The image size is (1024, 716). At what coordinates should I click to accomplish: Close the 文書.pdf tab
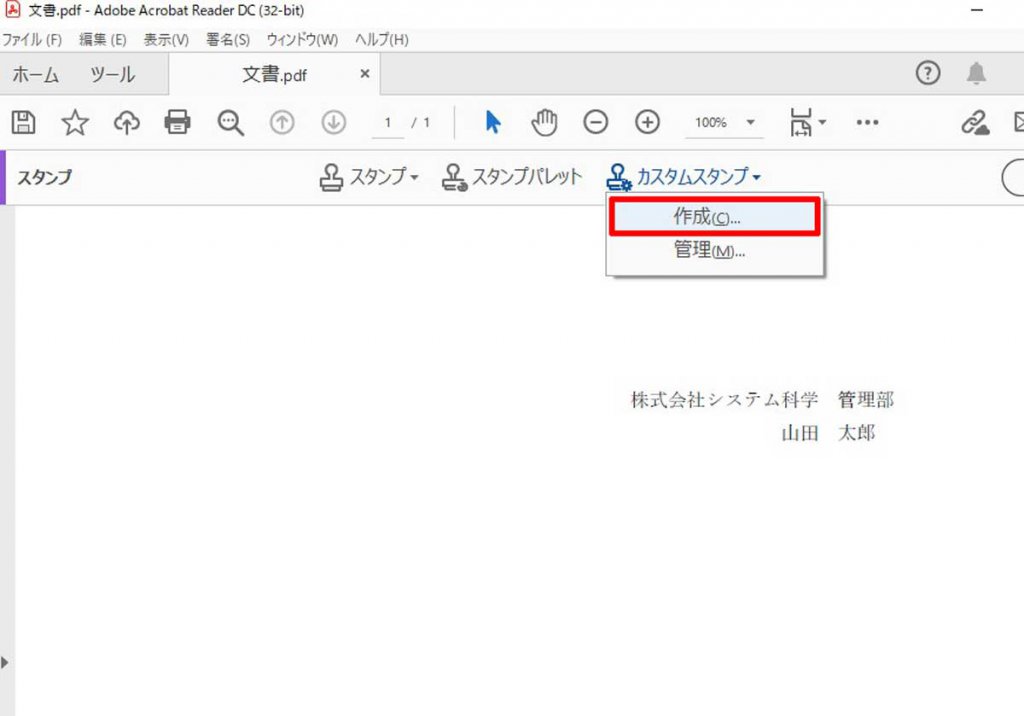(365, 74)
